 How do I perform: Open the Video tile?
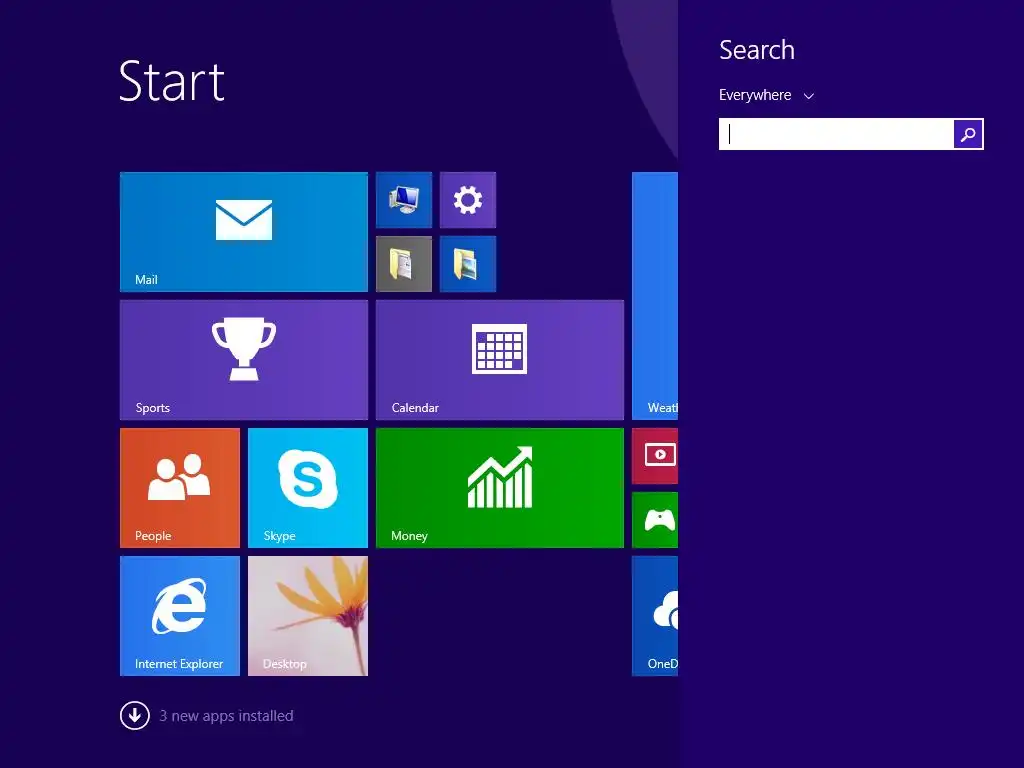point(655,456)
